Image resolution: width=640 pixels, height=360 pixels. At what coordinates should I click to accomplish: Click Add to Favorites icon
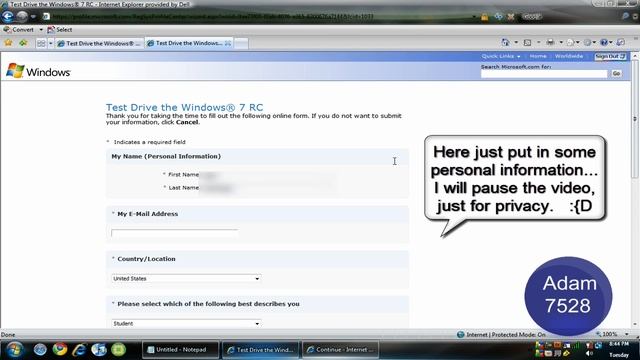(x=23, y=43)
